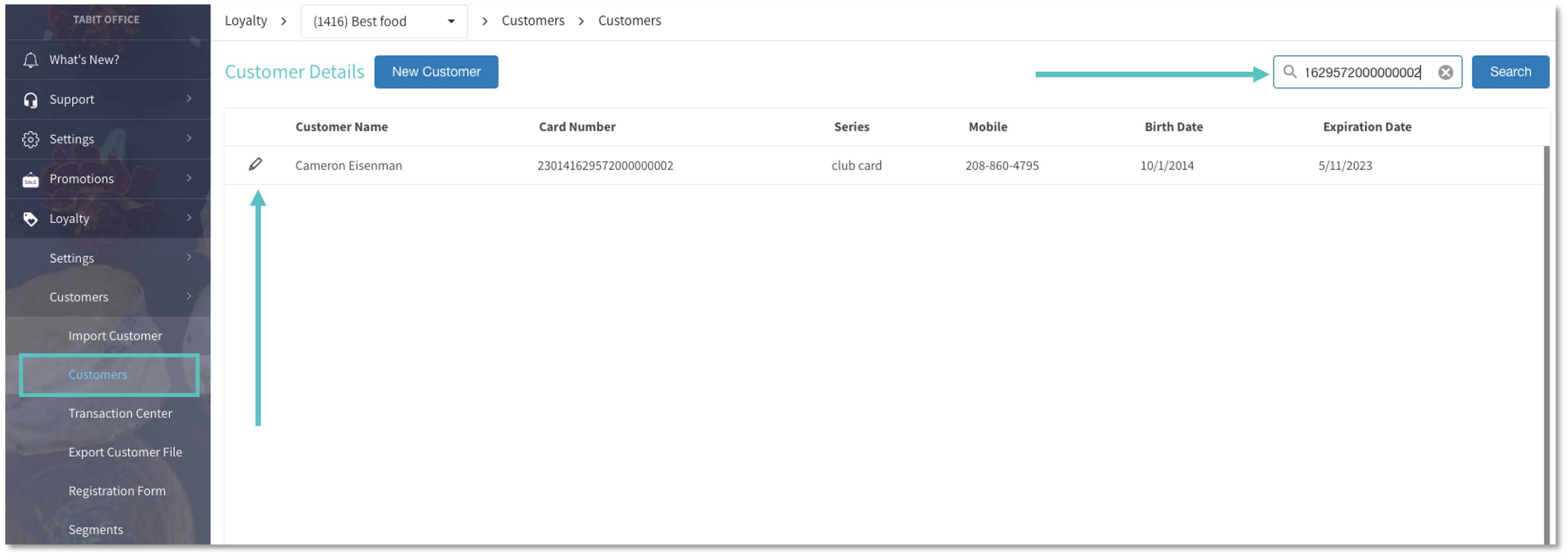Sort by the Series column header
The height and width of the screenshot is (557, 1568).
851,127
